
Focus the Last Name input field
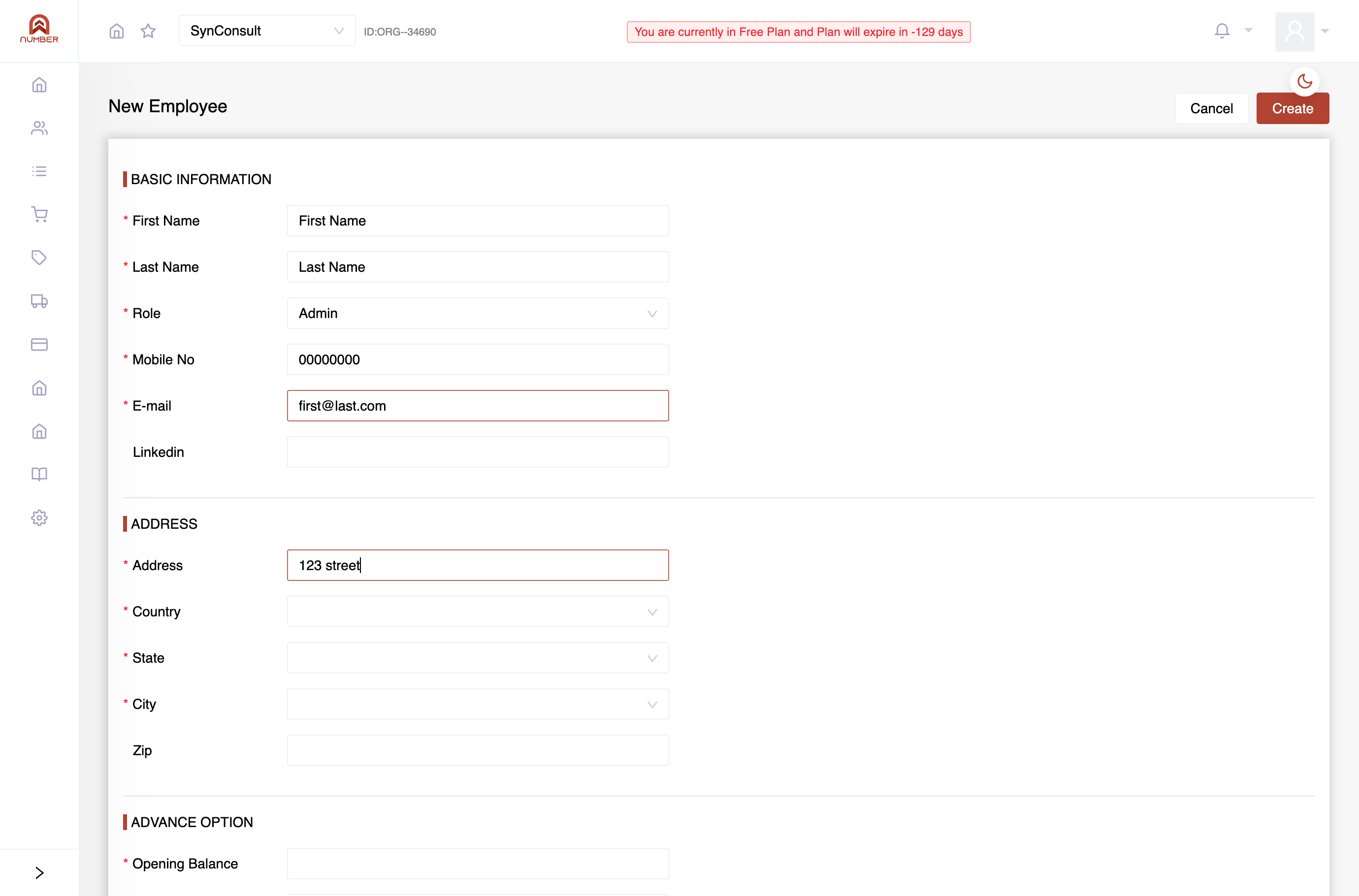(x=478, y=267)
